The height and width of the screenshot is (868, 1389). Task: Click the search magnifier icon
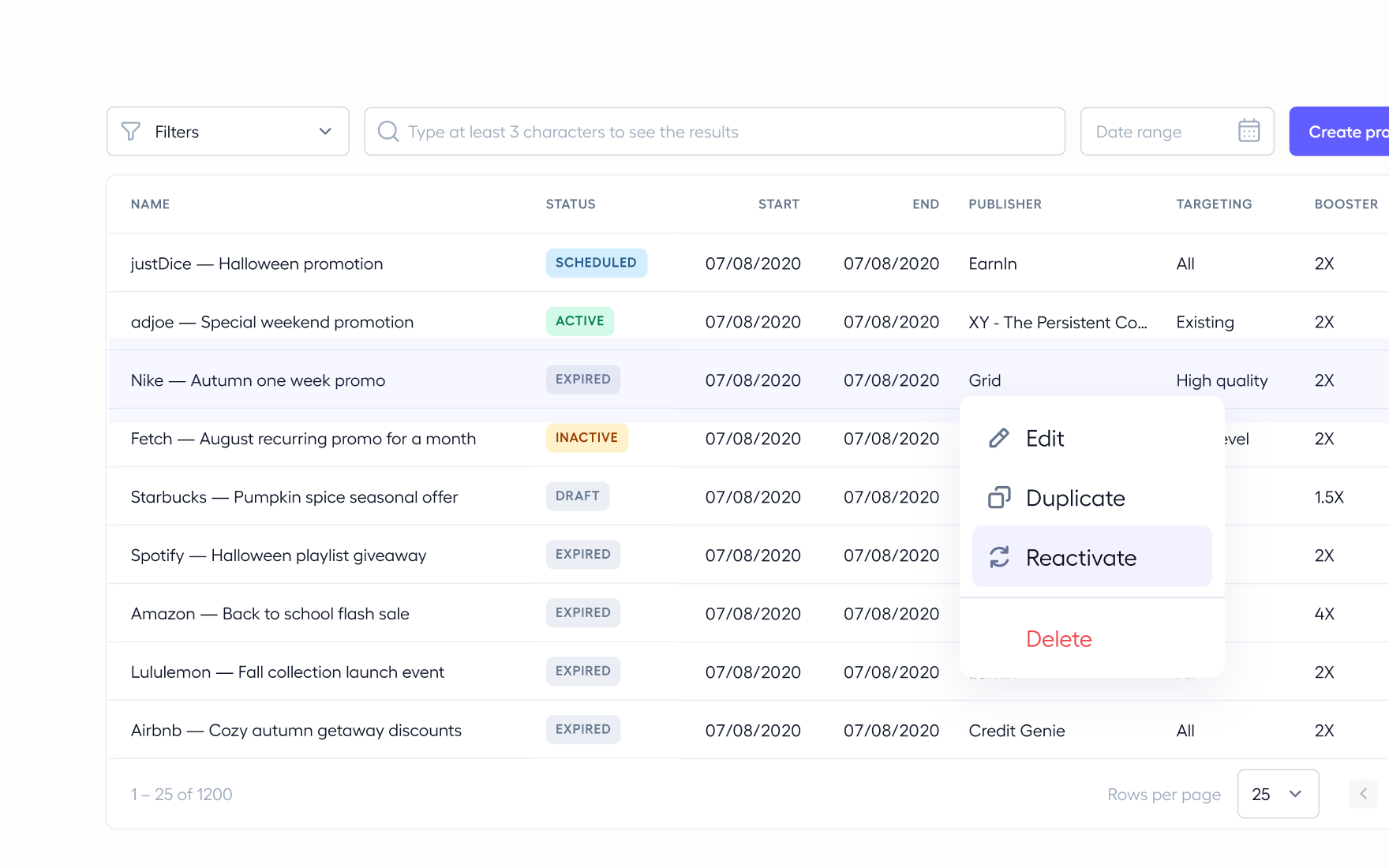(x=388, y=131)
